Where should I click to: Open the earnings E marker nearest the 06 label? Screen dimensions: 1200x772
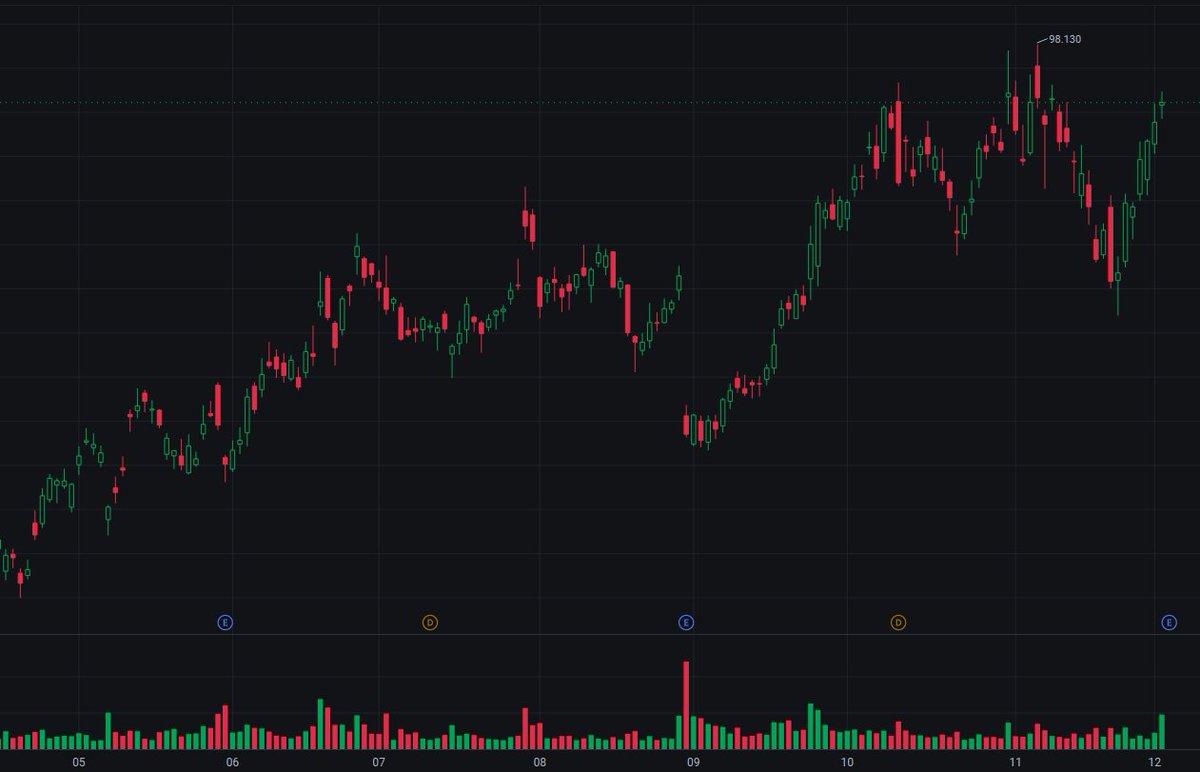click(225, 623)
